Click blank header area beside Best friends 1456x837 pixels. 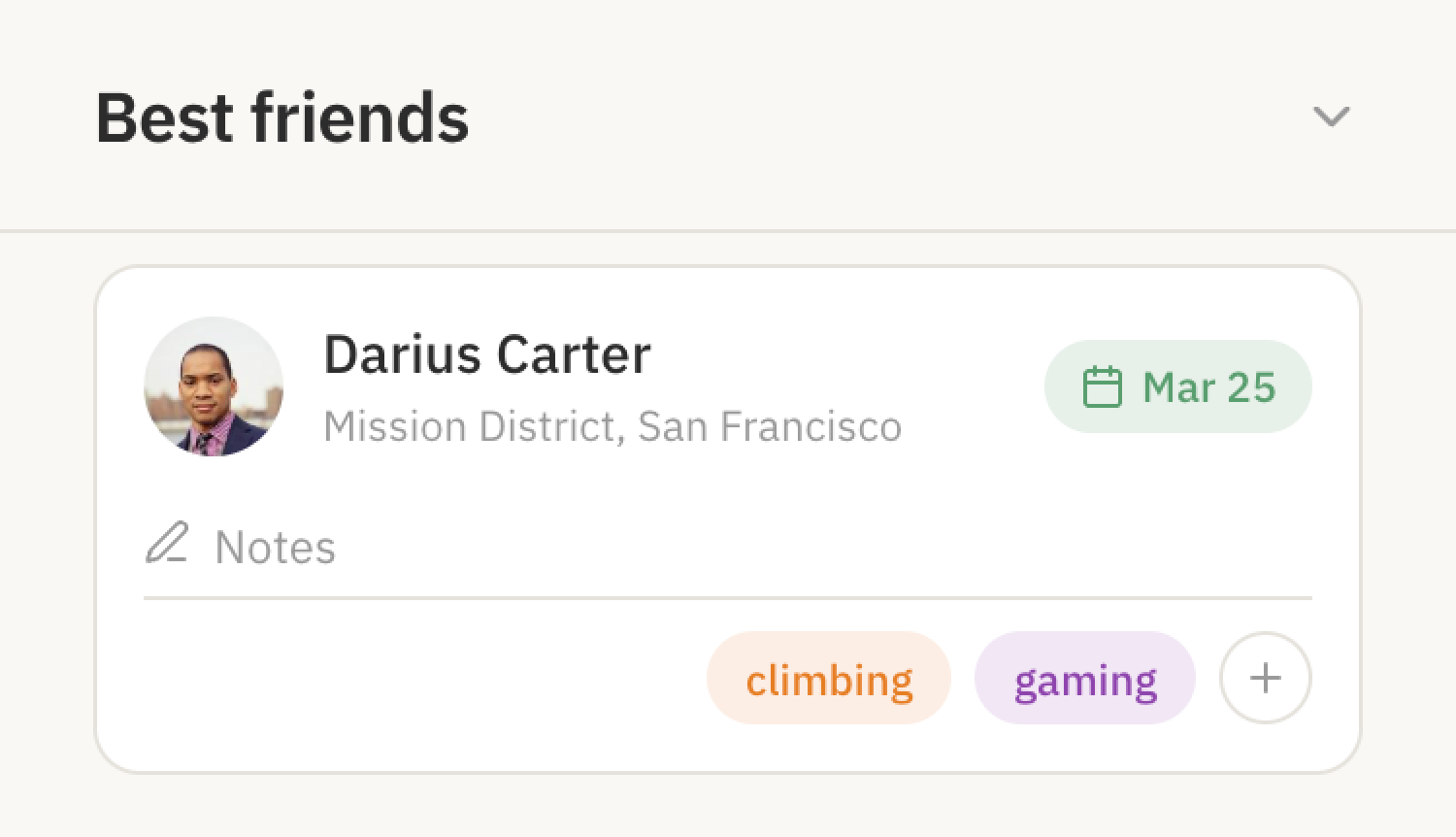874,117
